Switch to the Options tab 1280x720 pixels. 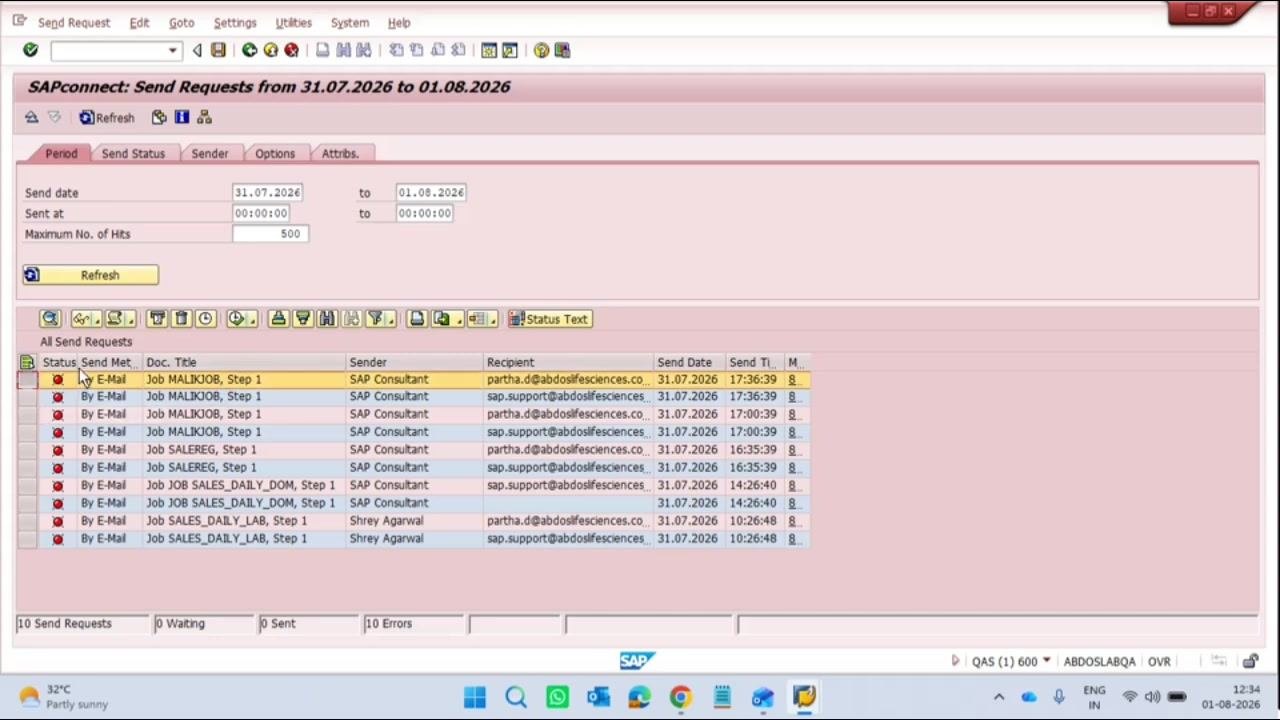[x=275, y=154]
